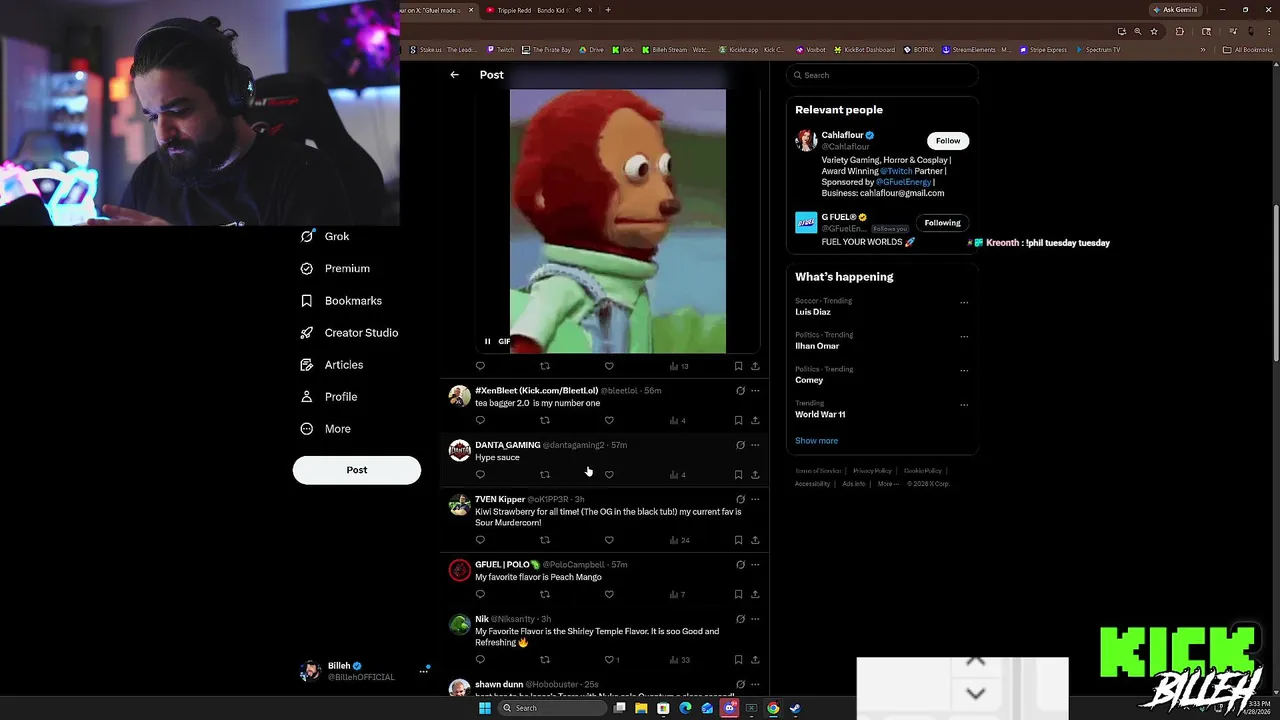
Task: Open a new browser tab
Action: (608, 10)
